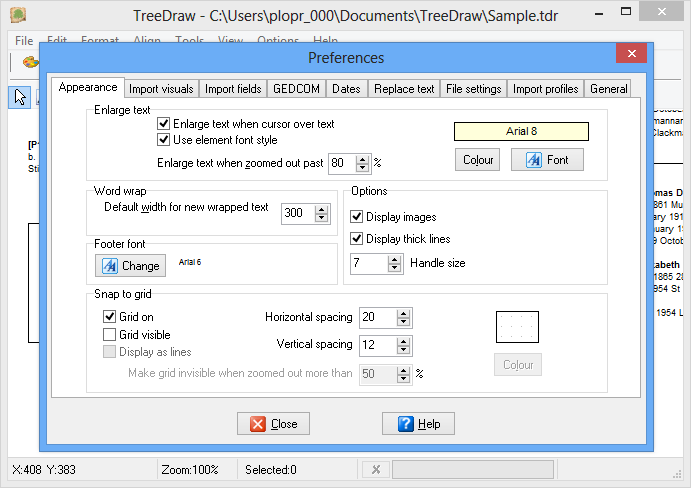Open the Import visuals tab

pos(161,89)
